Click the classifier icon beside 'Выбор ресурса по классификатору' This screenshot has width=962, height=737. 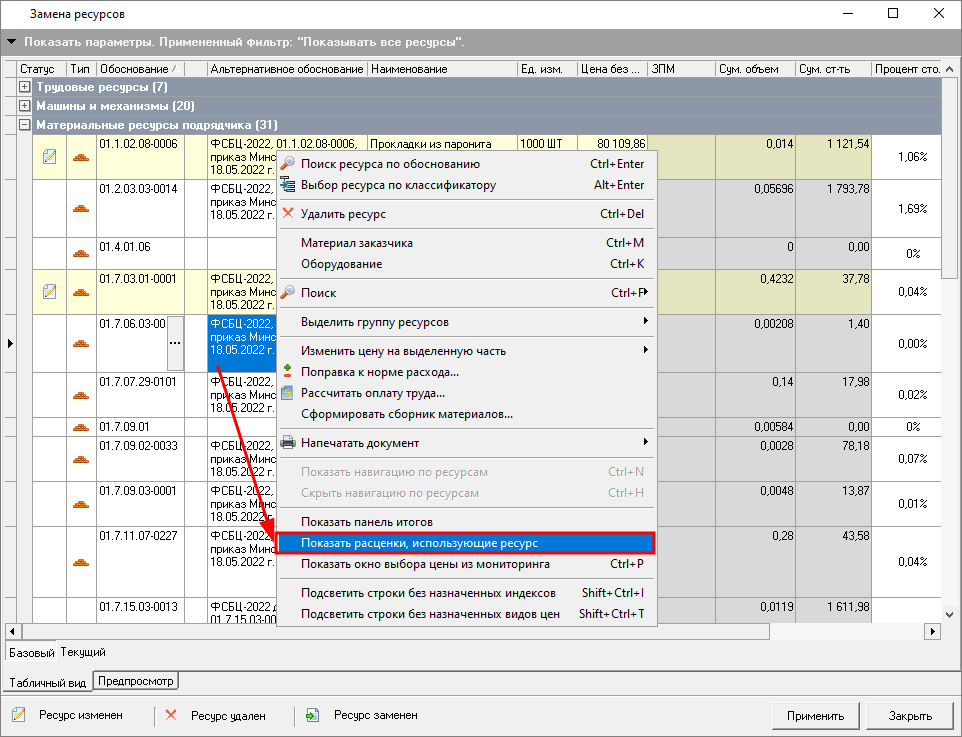pos(288,185)
